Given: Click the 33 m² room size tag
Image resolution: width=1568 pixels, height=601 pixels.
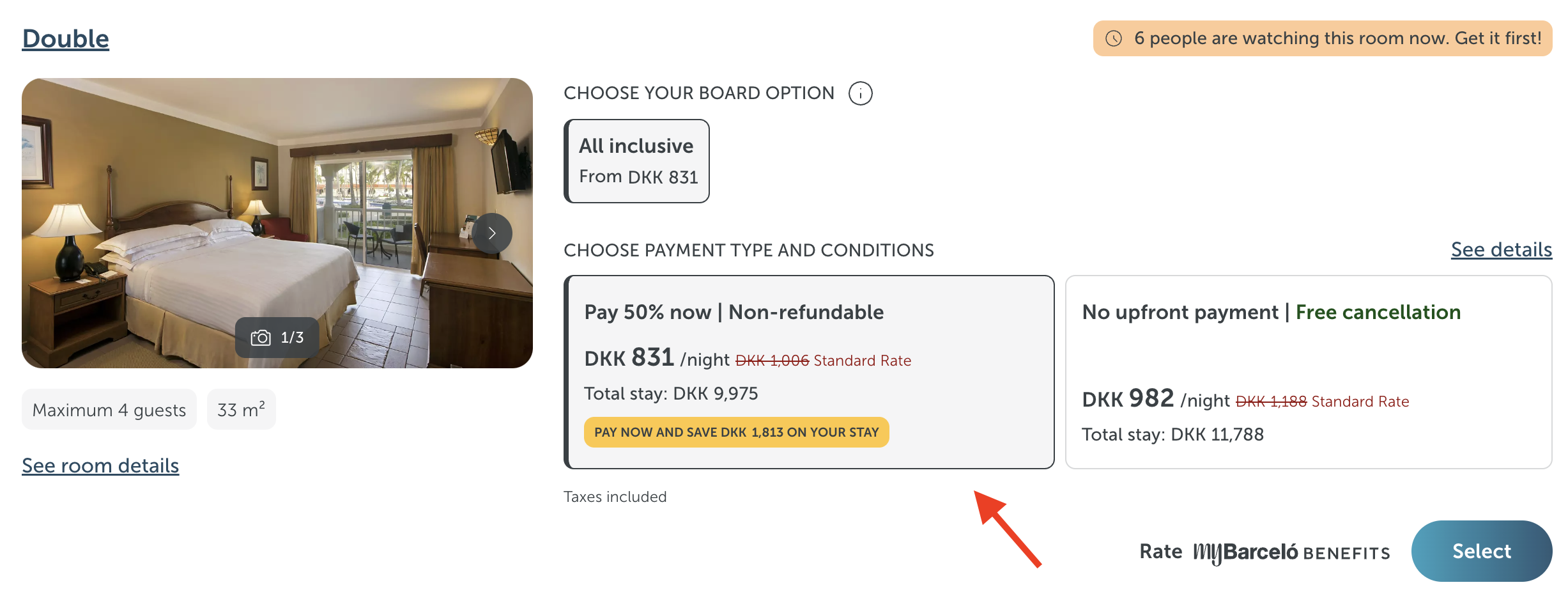Looking at the screenshot, I should pyautogui.click(x=241, y=410).
